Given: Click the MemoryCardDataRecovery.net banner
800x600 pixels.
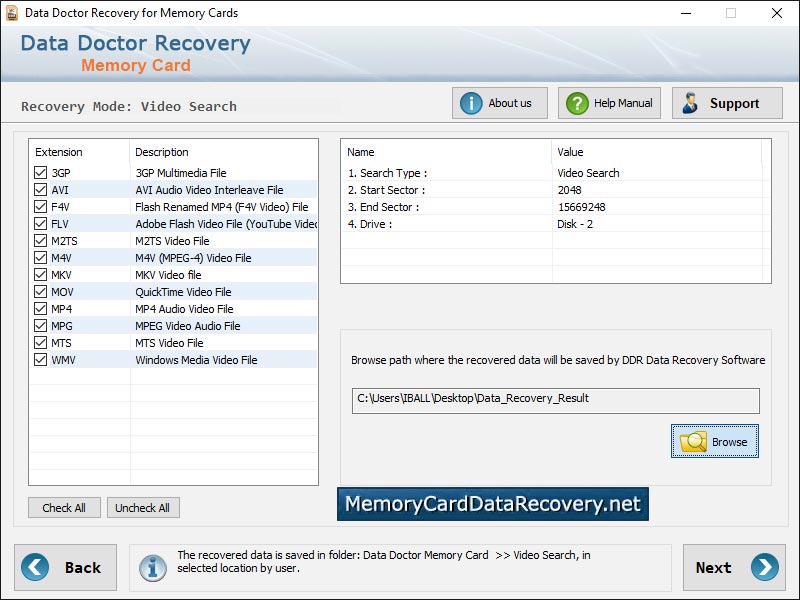Looking at the screenshot, I should pyautogui.click(x=493, y=504).
